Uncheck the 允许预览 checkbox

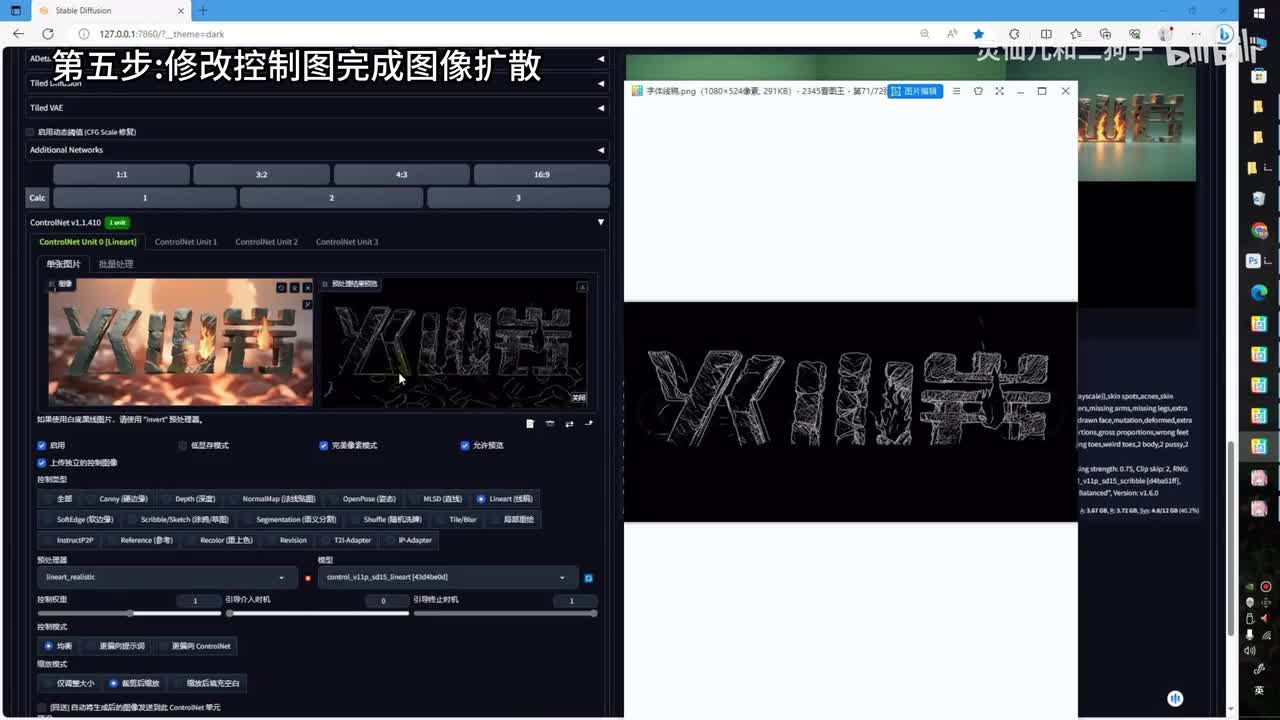point(465,445)
